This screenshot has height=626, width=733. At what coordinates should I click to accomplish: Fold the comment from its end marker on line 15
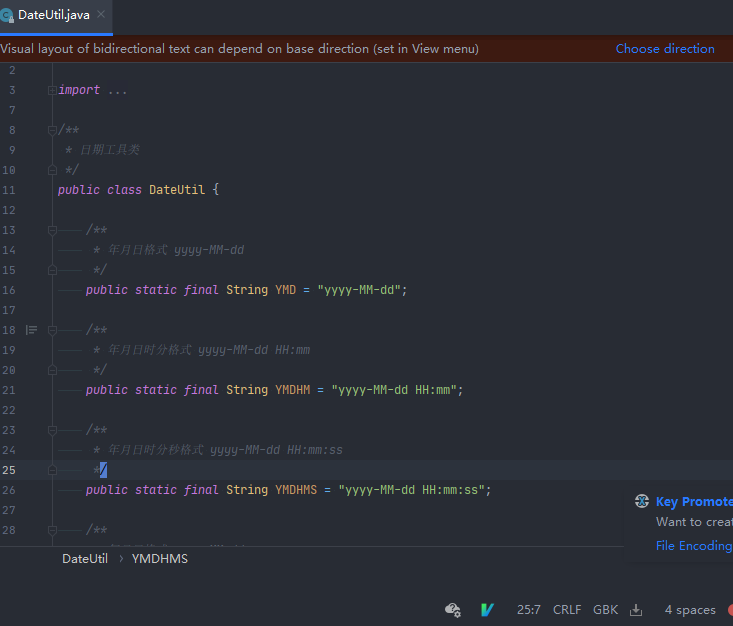tap(52, 270)
